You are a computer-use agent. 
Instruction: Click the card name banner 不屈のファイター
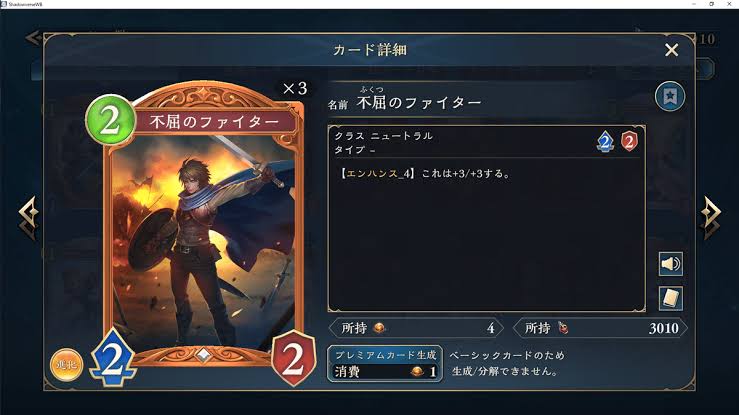pyautogui.click(x=215, y=122)
